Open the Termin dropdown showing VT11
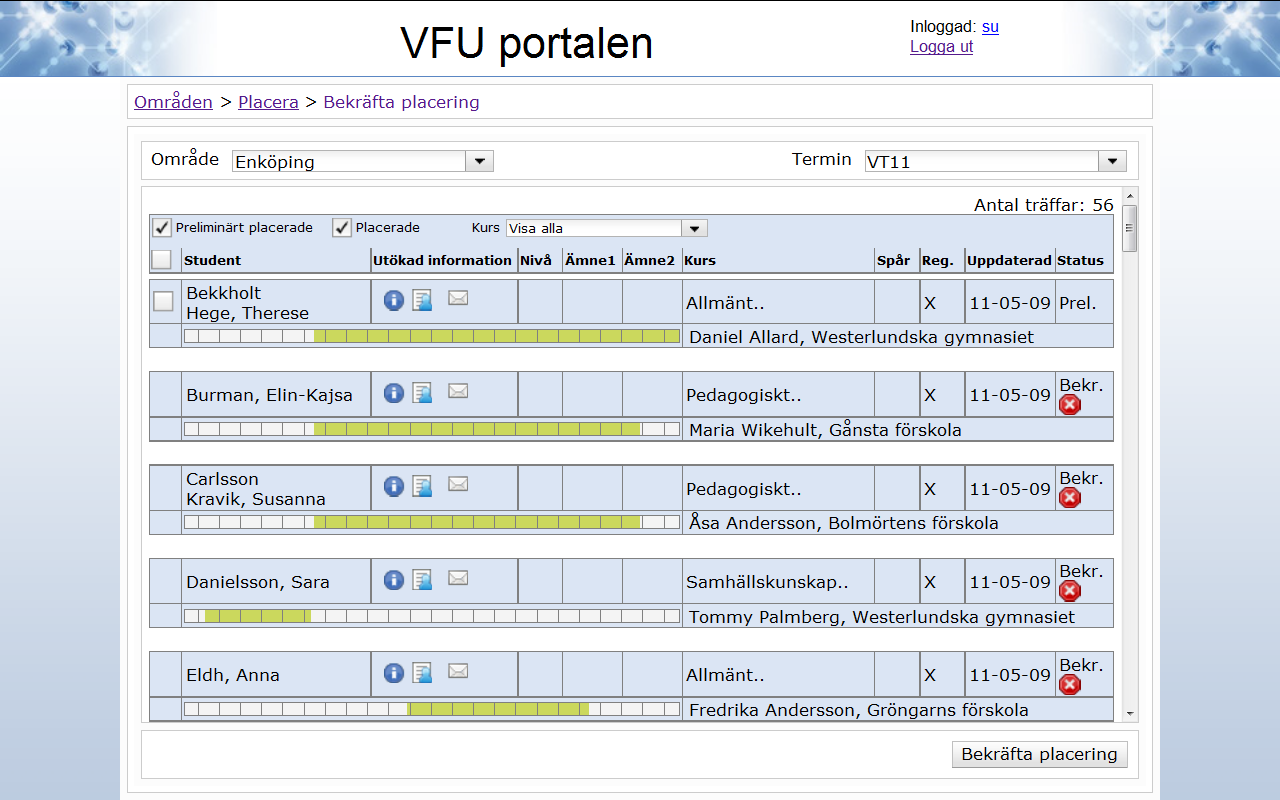 pos(996,161)
